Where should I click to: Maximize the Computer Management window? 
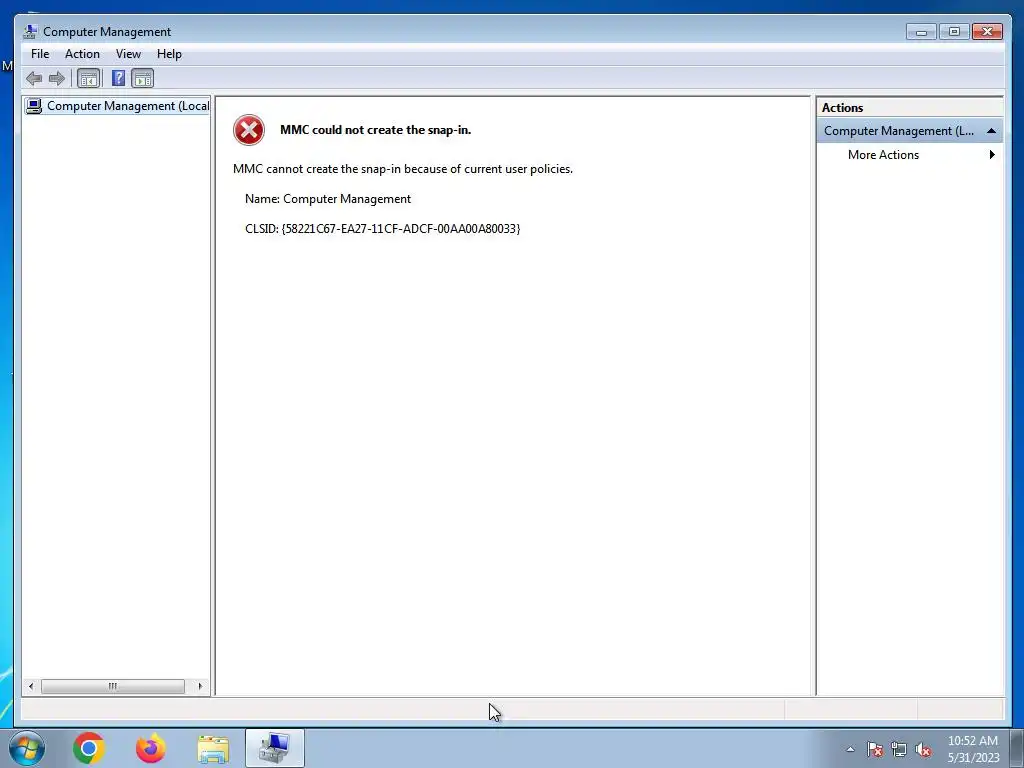click(x=954, y=31)
